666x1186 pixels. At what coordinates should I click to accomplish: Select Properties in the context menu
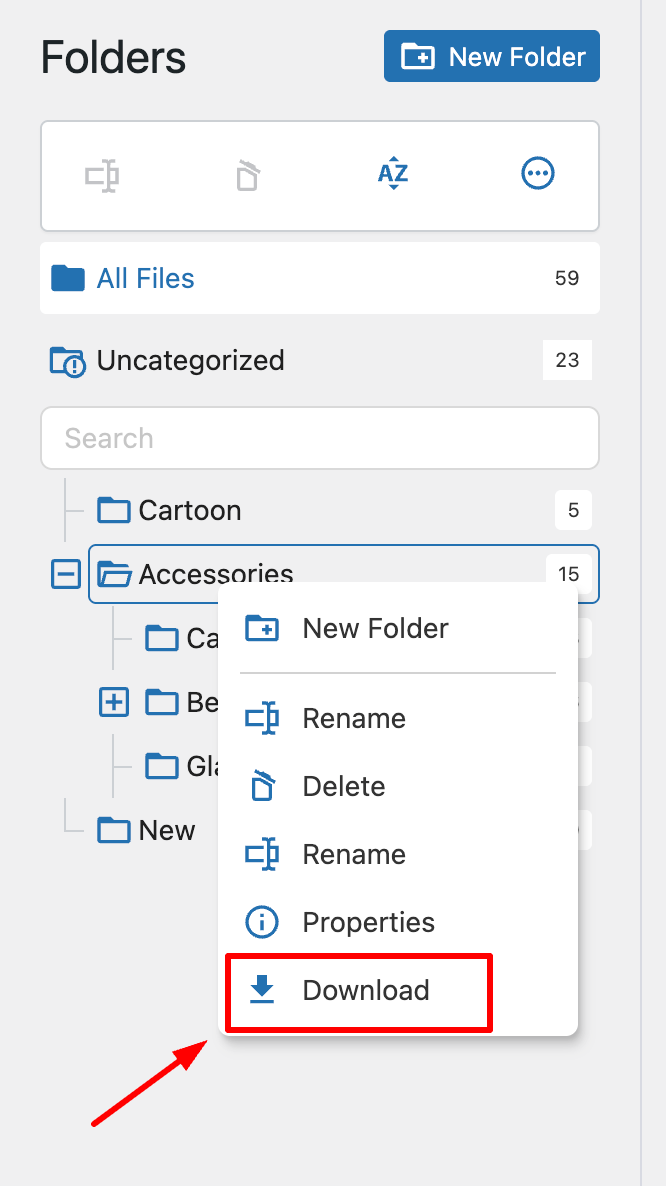[369, 922]
